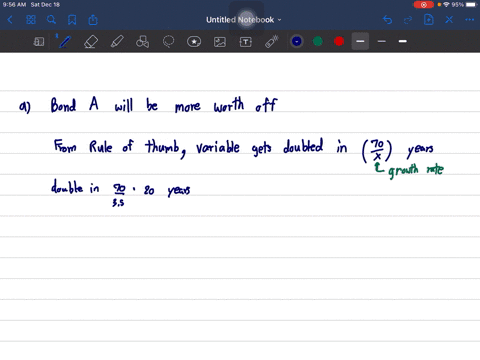This screenshot has width=480, height=360.
Task: Insert an image with the Photo tool
Action: coord(220,42)
